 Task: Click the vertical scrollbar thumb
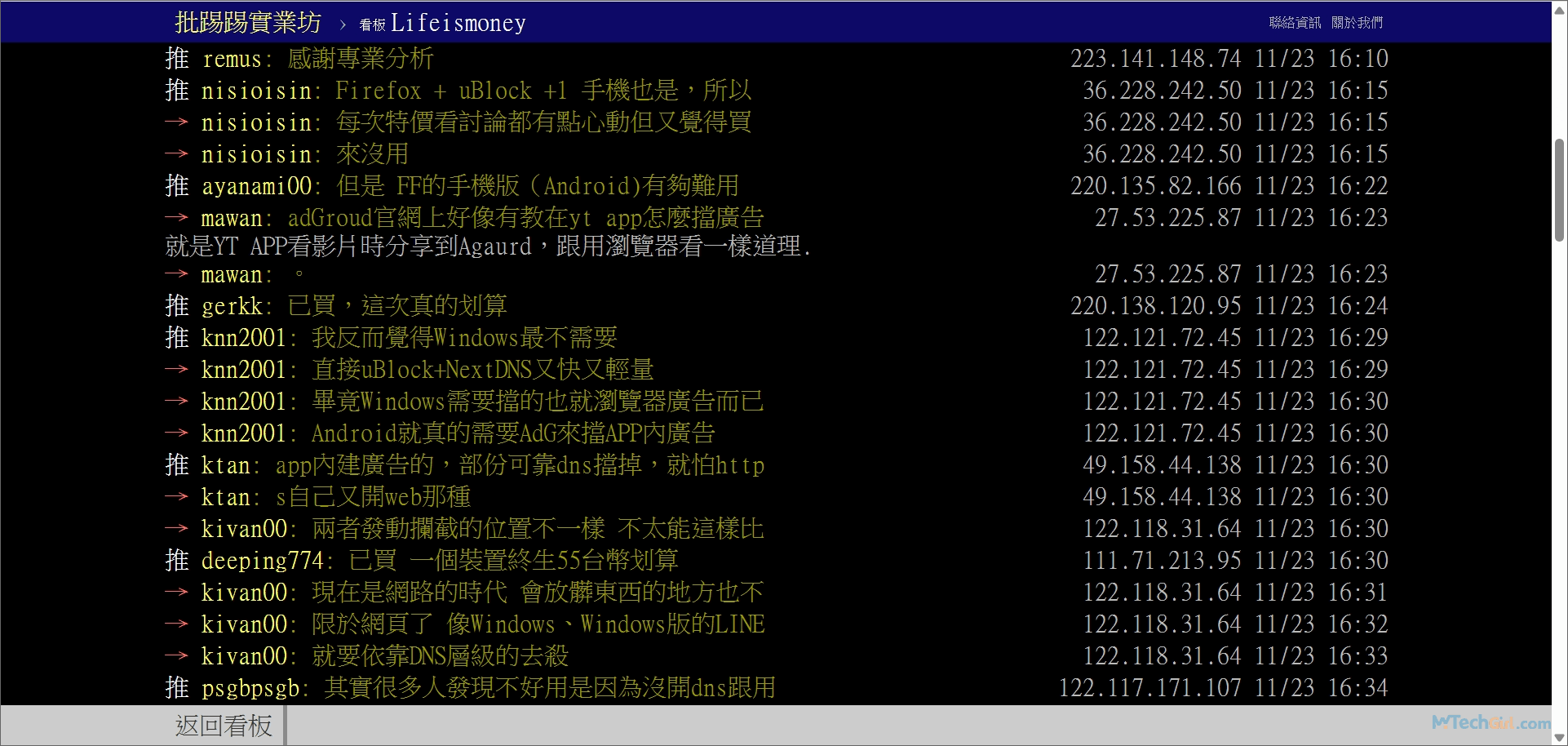1559,189
